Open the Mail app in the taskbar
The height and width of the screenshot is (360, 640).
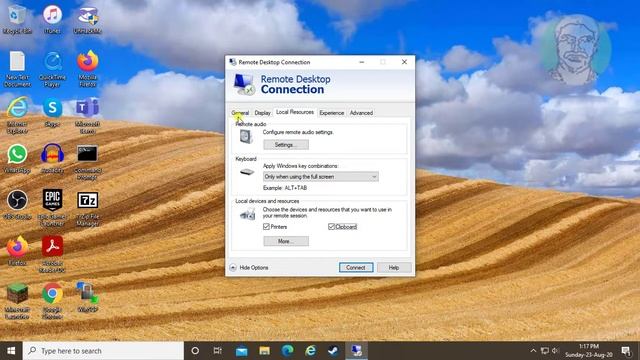pyautogui.click(x=241, y=351)
